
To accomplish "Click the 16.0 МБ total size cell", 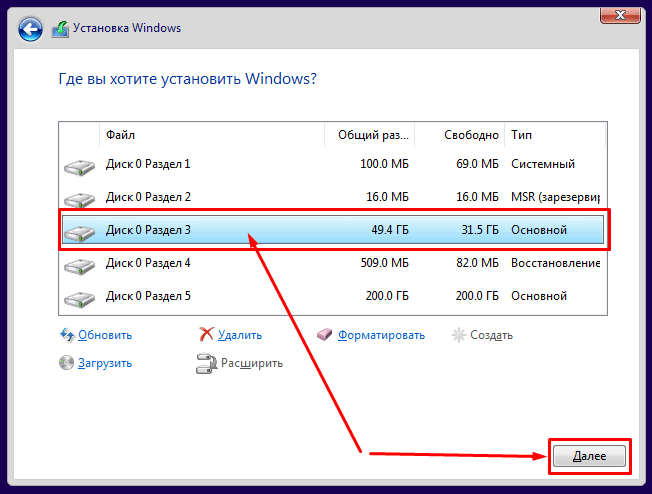I will click(388, 197).
